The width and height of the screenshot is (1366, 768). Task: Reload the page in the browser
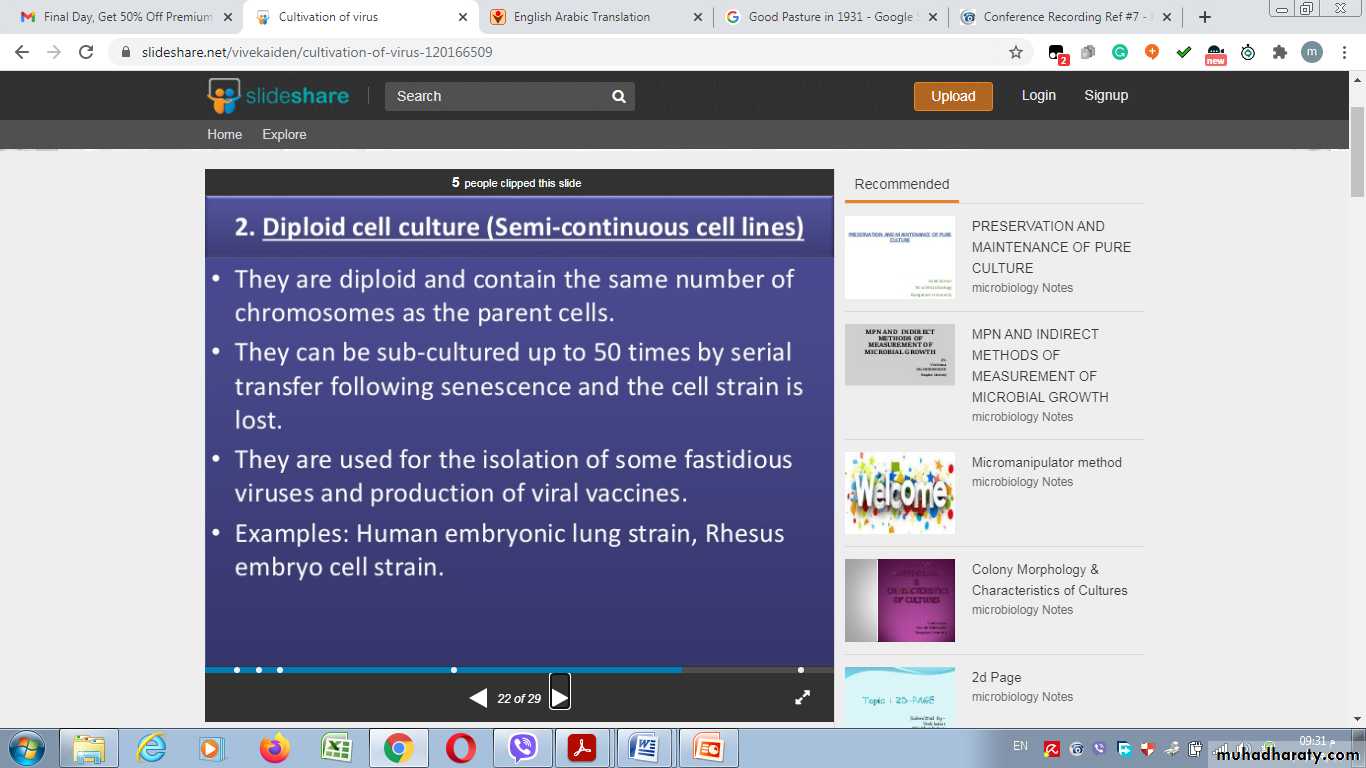pos(87,52)
